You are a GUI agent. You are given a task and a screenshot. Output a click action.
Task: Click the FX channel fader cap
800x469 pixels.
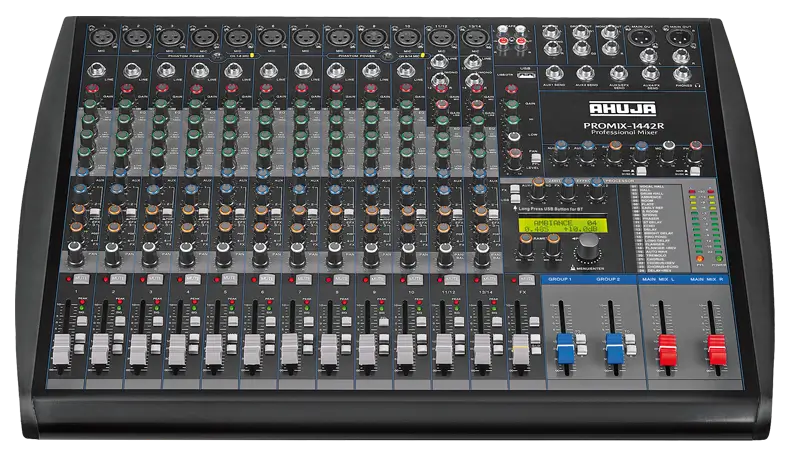[520, 350]
